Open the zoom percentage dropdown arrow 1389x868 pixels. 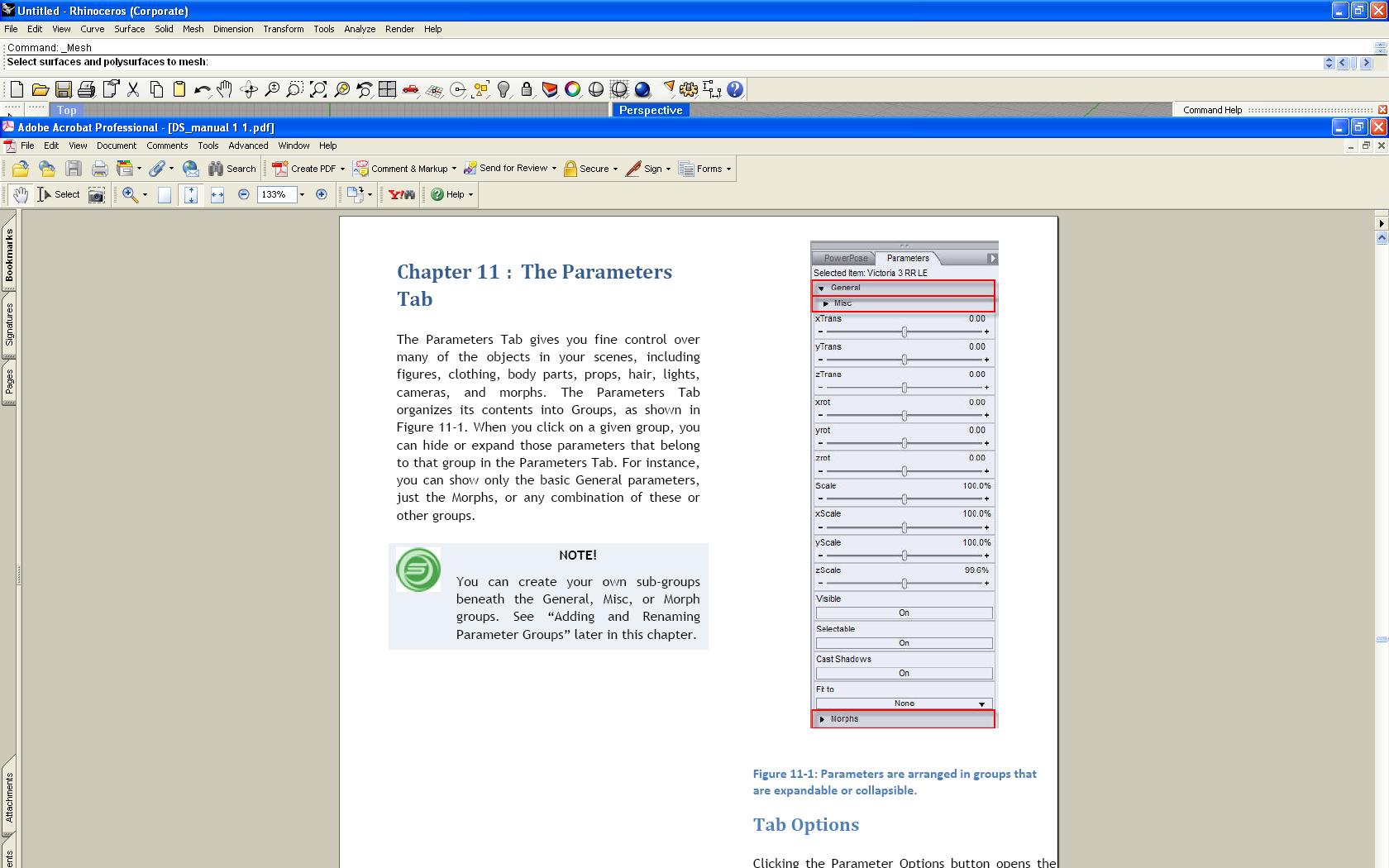tap(302, 194)
